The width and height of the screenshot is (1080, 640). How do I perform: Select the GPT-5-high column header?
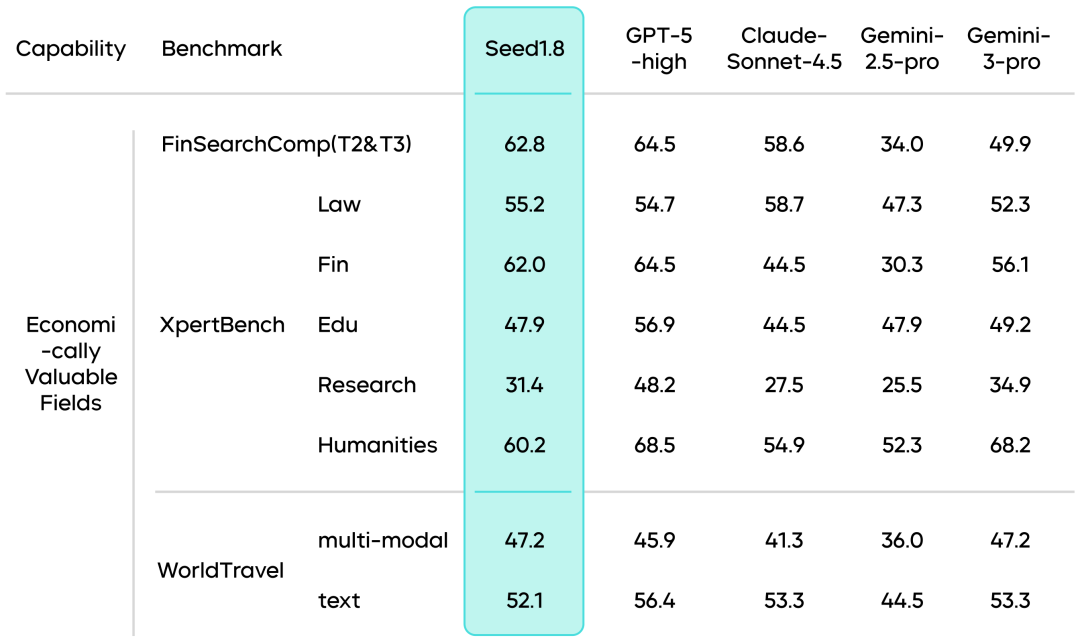[x=655, y=49]
